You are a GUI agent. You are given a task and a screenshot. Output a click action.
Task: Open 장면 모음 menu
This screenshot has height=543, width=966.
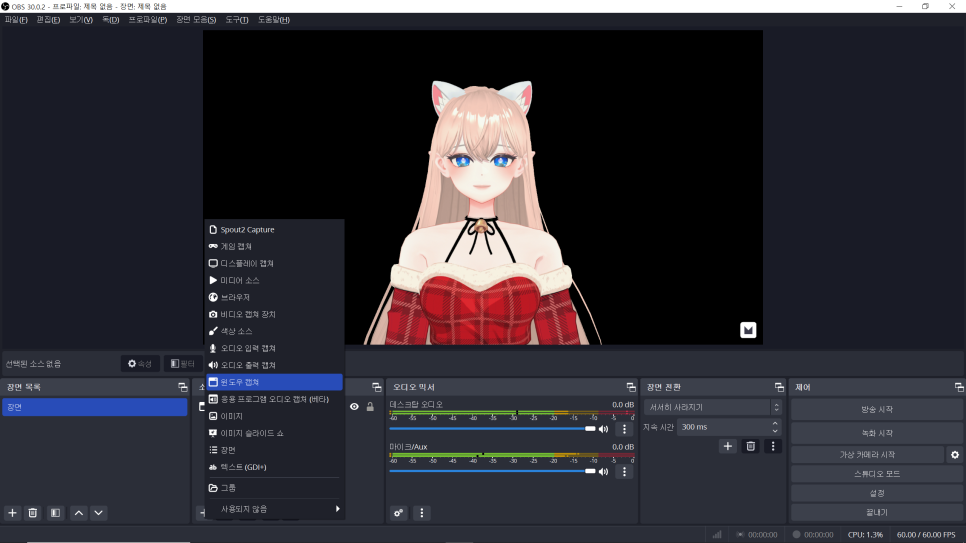pos(196,20)
